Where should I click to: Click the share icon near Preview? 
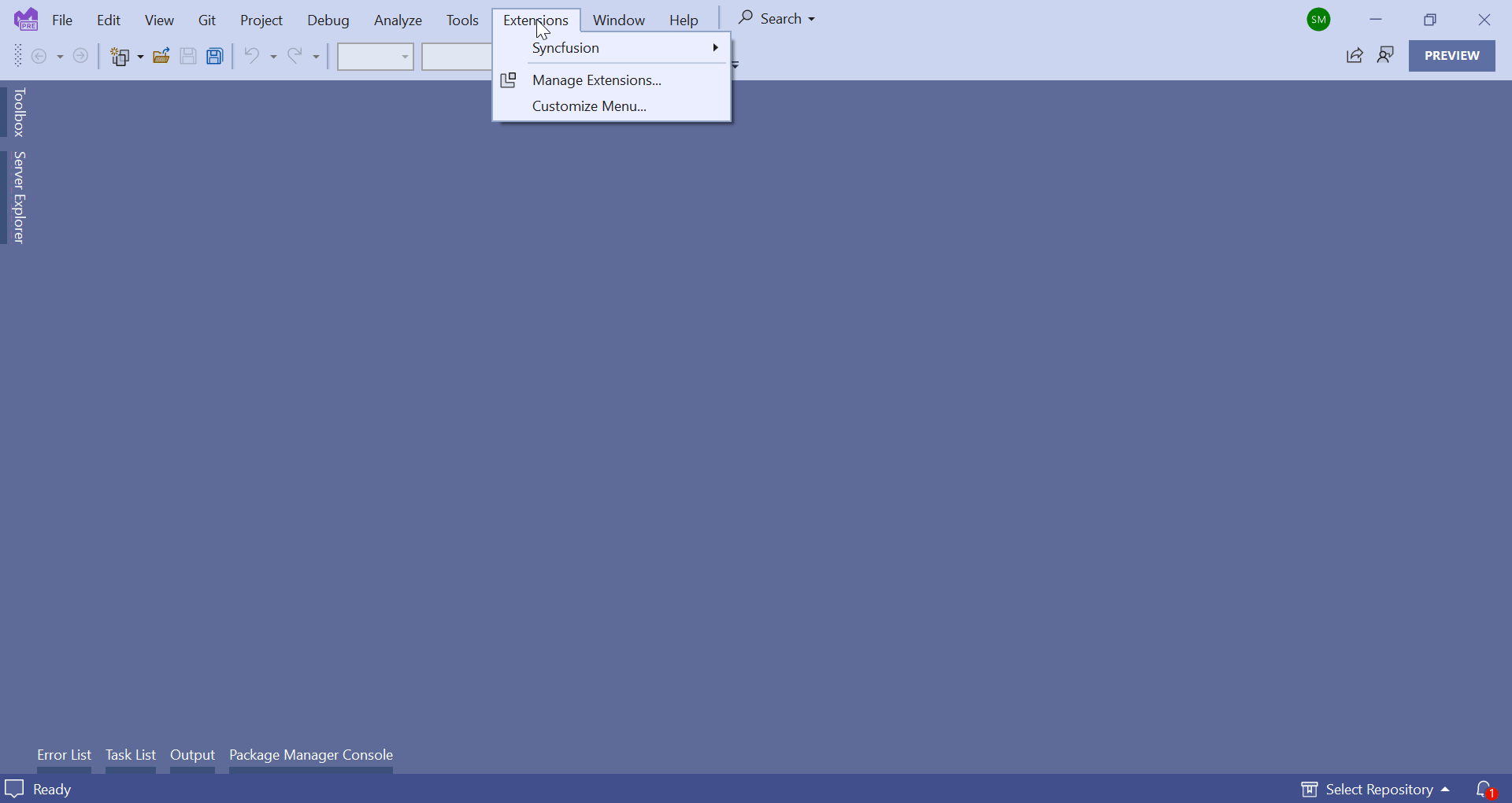click(1355, 56)
